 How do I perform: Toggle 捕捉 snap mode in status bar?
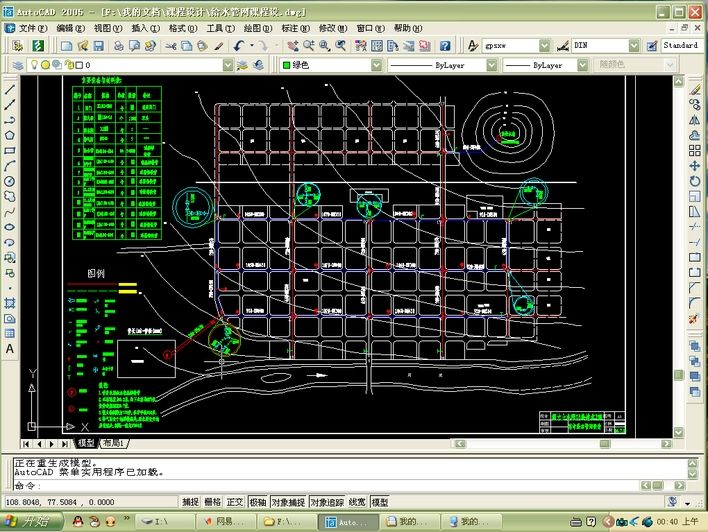point(190,502)
